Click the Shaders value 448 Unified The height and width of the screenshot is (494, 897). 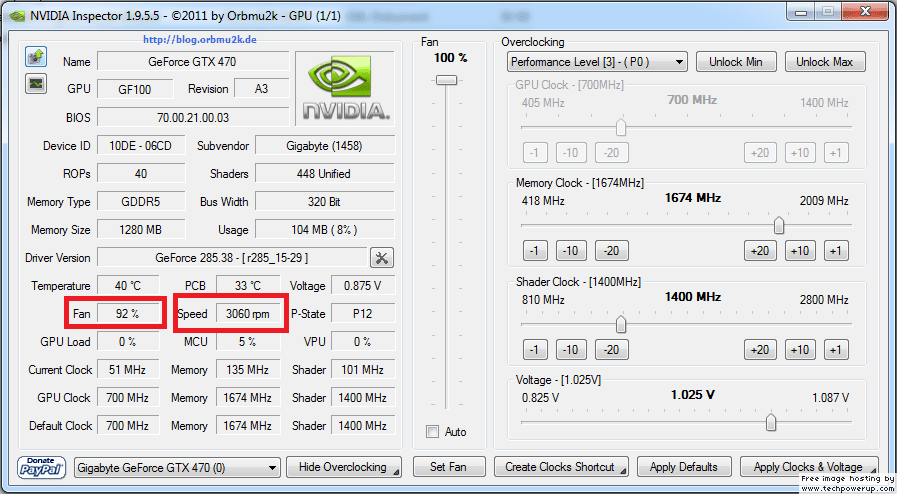pyautogui.click(x=324, y=174)
